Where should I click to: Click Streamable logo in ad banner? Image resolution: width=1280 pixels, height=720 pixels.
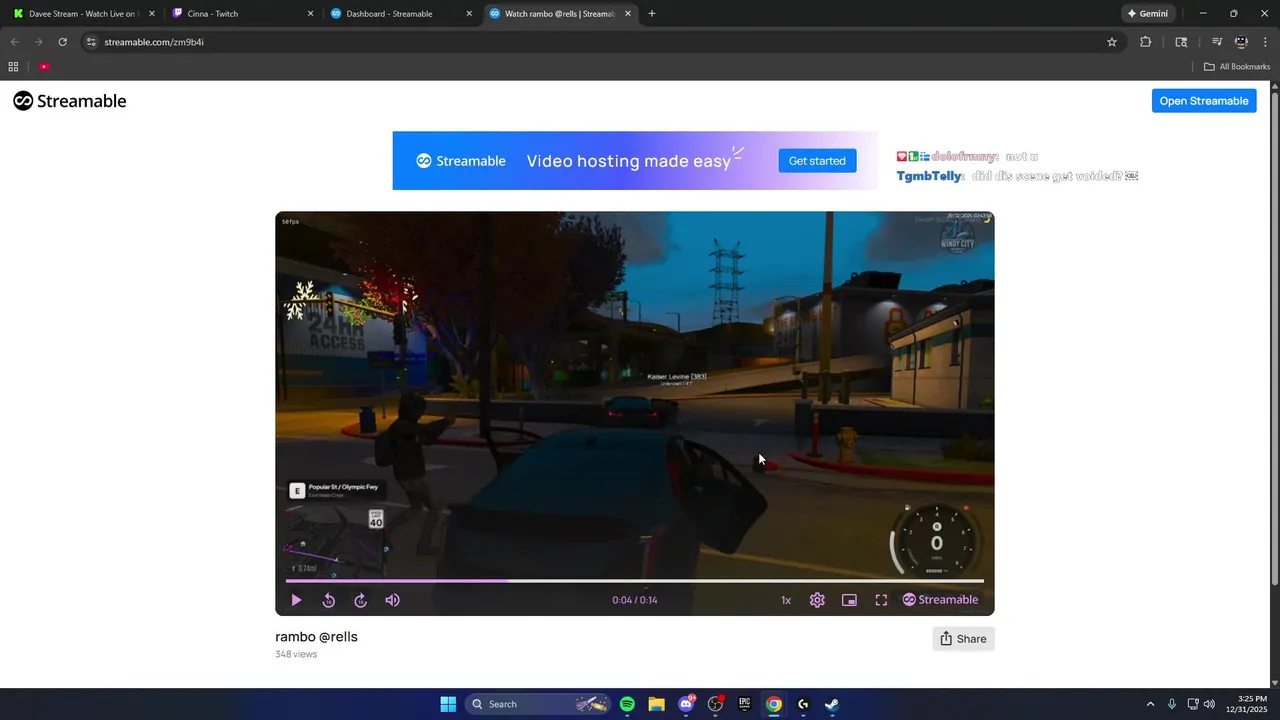(x=461, y=161)
